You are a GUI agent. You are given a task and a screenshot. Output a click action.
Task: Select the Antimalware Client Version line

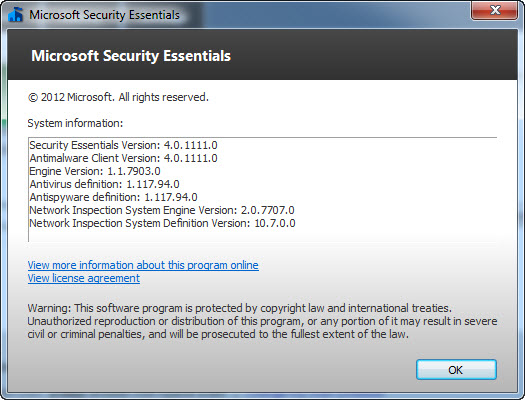click(x=123, y=158)
